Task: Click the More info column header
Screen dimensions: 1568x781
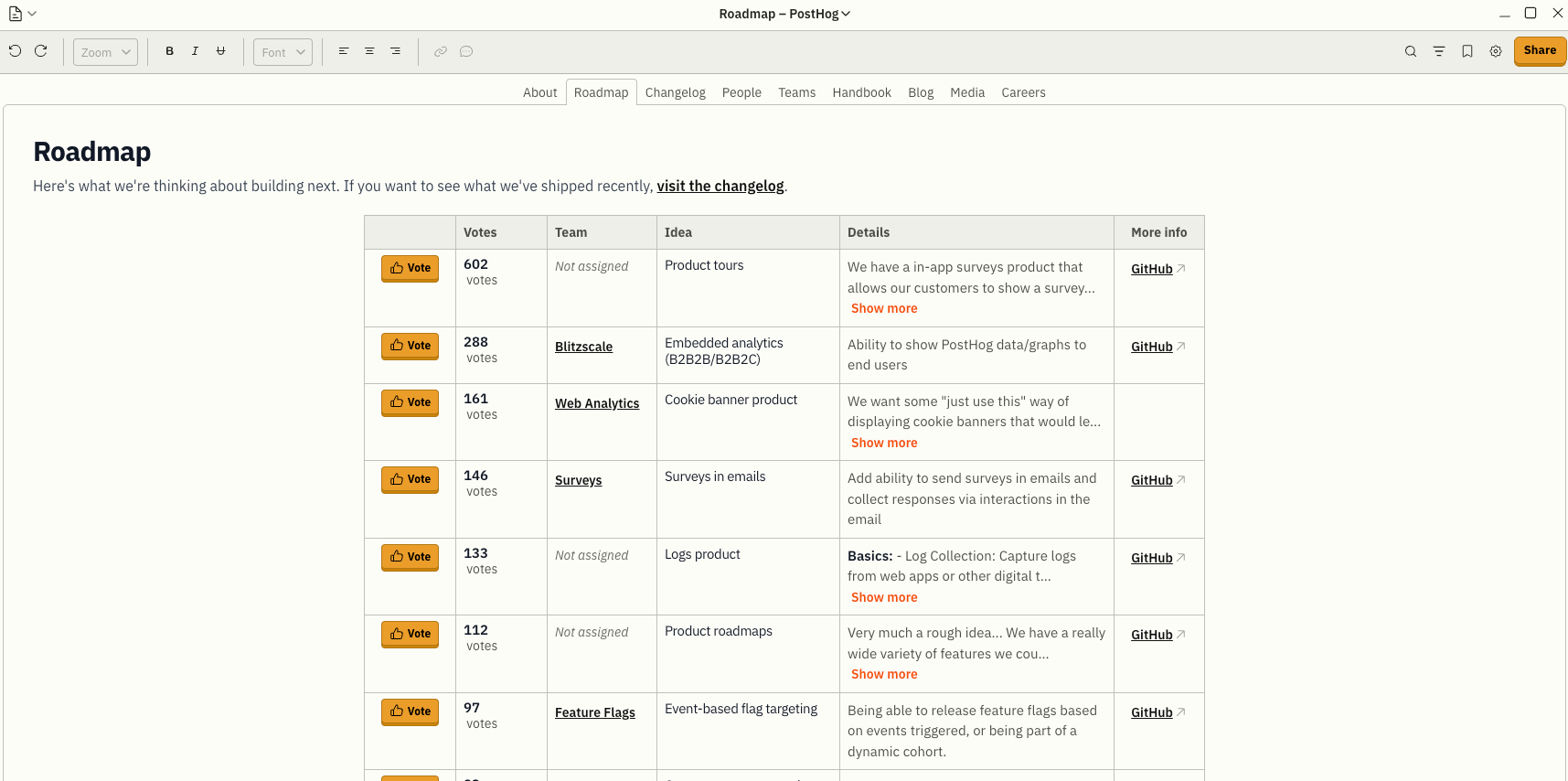Action: click(x=1158, y=232)
